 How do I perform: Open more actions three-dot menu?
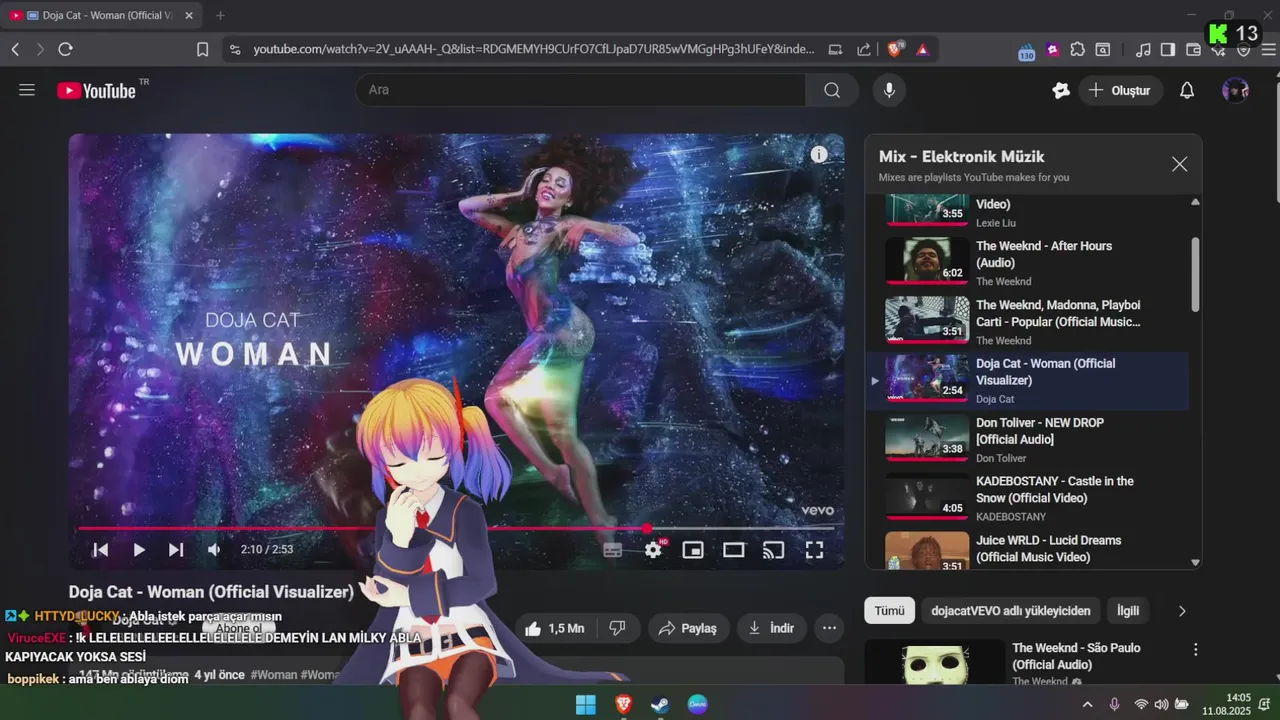(829, 628)
